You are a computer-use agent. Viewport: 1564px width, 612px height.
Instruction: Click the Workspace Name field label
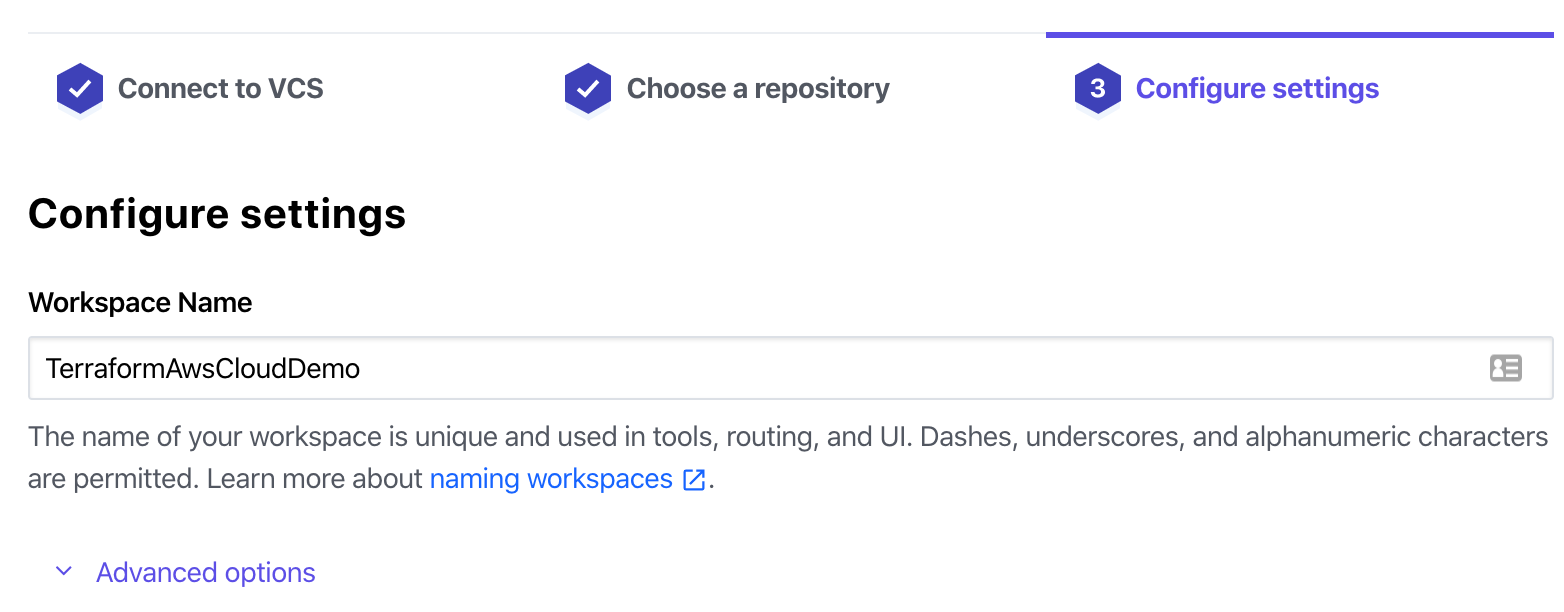pos(140,303)
